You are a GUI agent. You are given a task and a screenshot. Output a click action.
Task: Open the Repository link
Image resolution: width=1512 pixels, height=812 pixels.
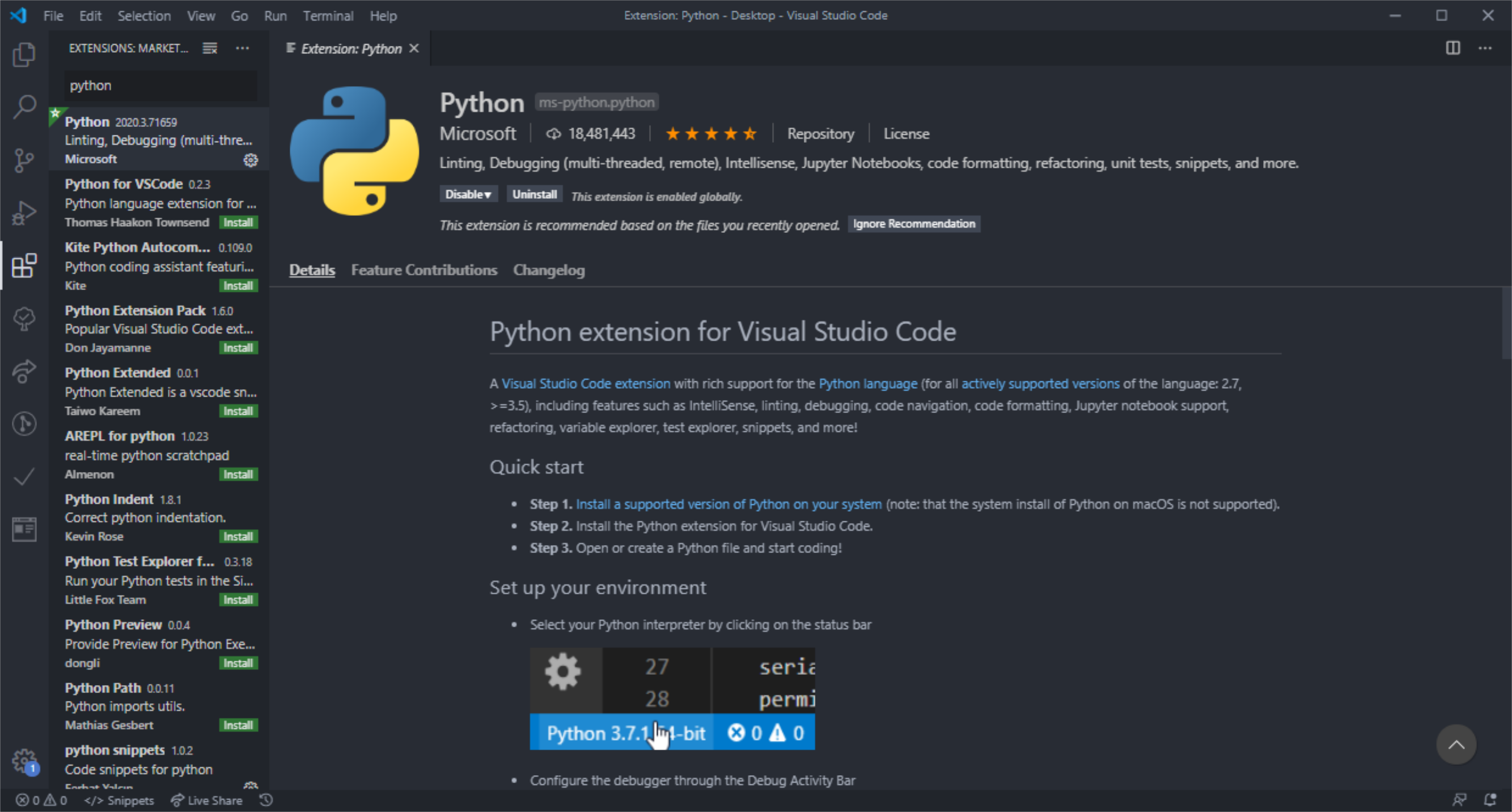click(x=820, y=134)
